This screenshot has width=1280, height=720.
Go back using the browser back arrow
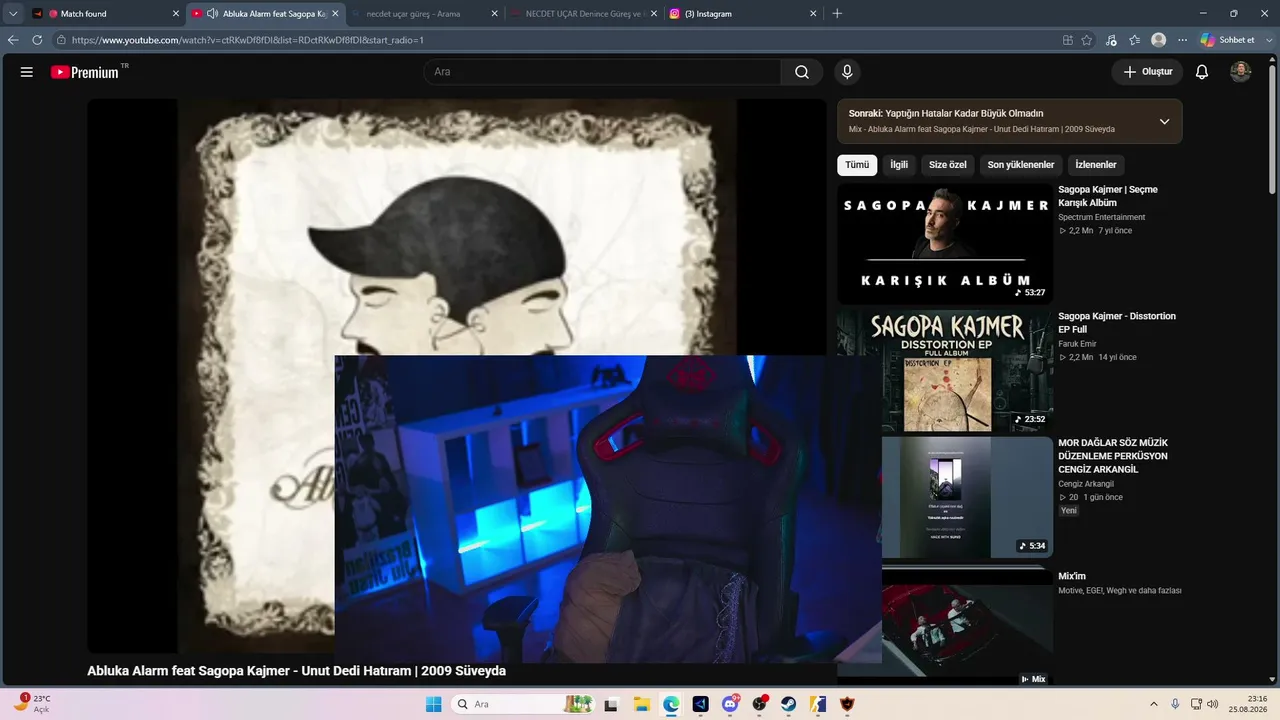13,40
